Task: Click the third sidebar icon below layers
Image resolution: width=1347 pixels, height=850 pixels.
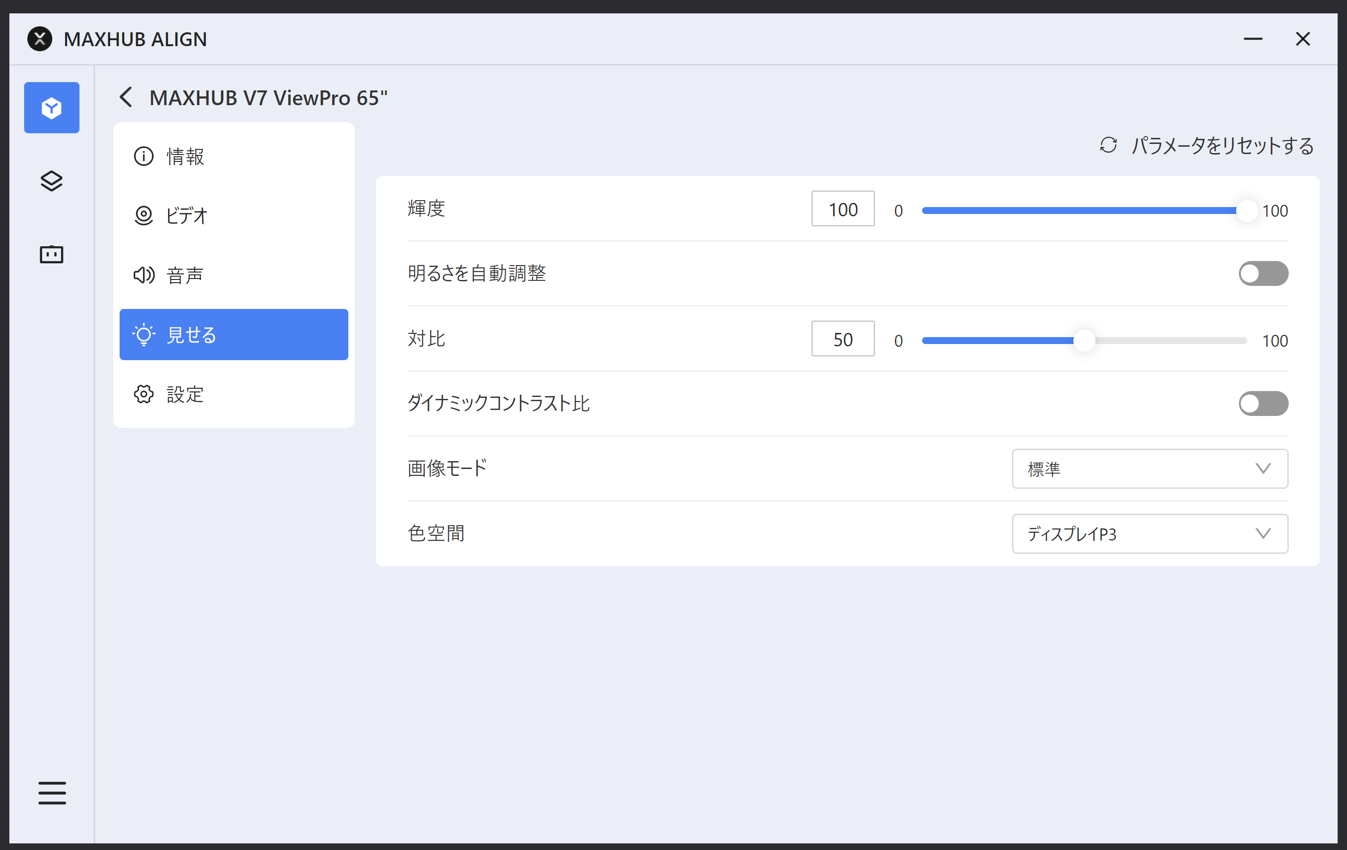Action: click(x=52, y=254)
